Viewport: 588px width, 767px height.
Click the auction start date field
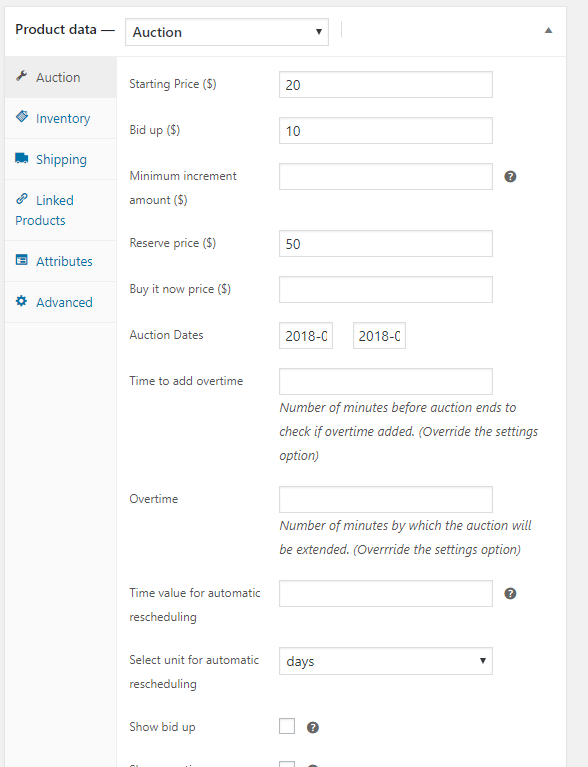point(306,336)
